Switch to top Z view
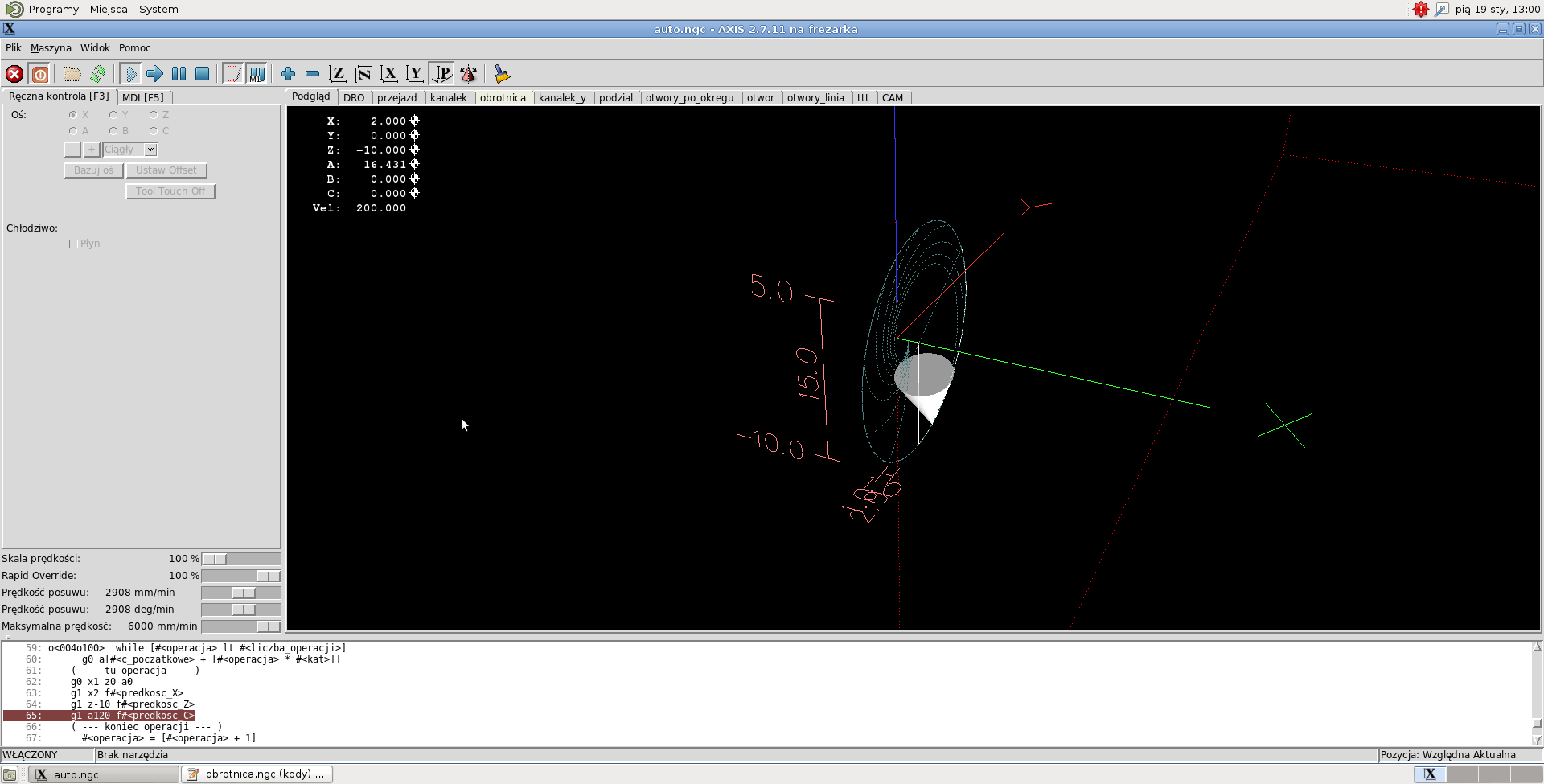 [x=338, y=74]
